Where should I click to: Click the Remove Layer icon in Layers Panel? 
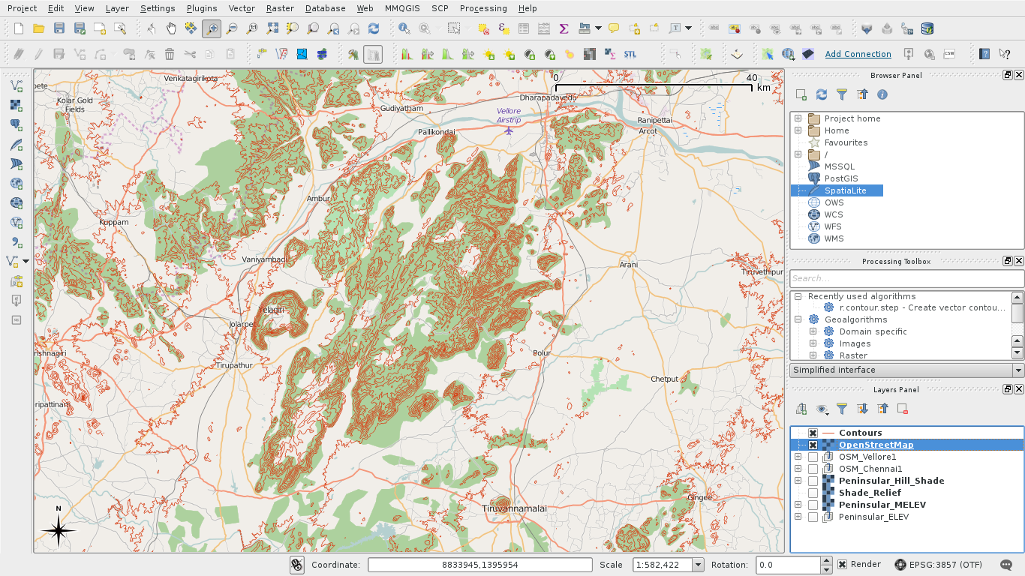tap(902, 409)
